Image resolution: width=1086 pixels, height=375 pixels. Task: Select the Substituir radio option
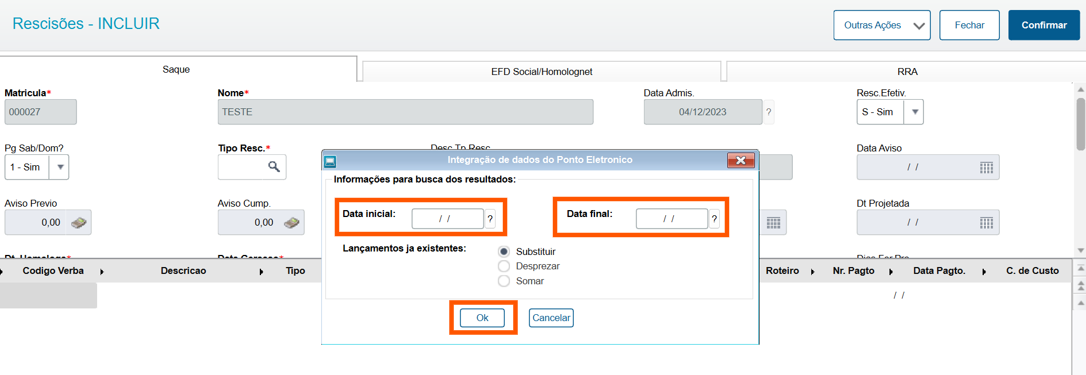[x=504, y=251]
